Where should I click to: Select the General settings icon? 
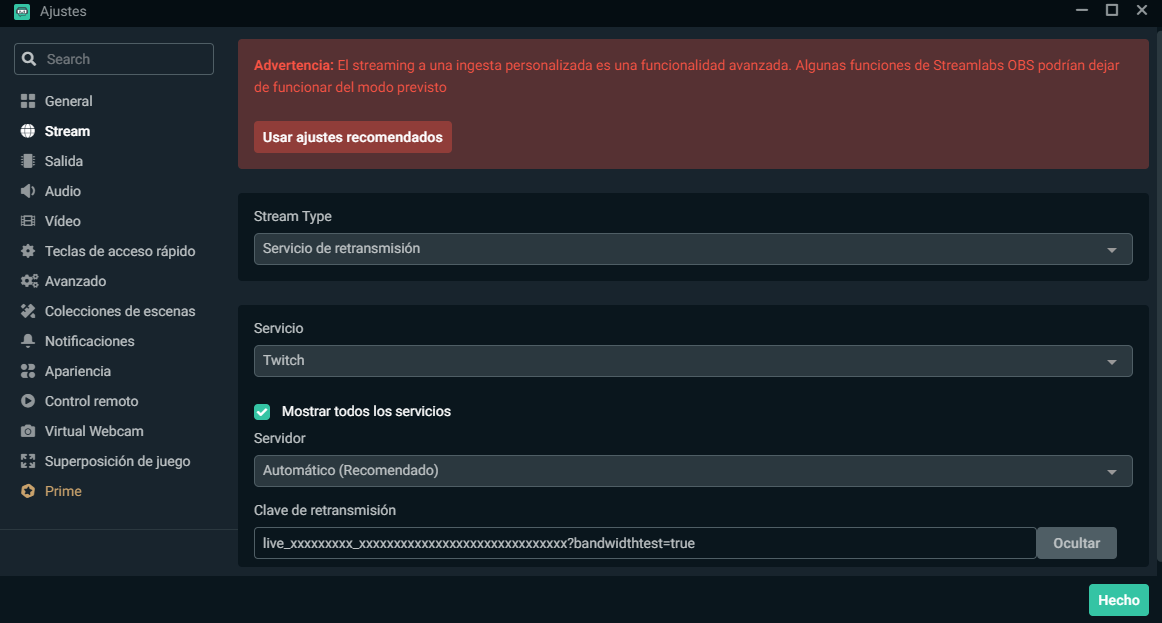28,100
